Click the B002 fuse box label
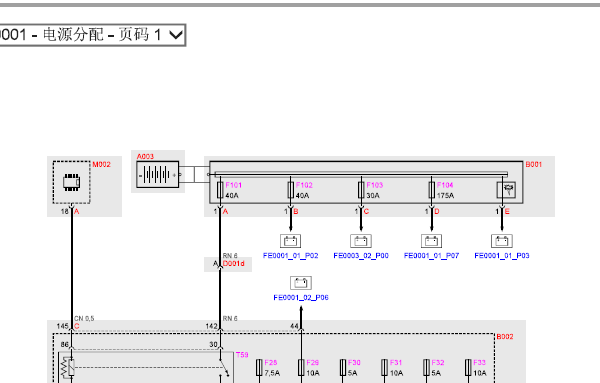 [x=505, y=337]
